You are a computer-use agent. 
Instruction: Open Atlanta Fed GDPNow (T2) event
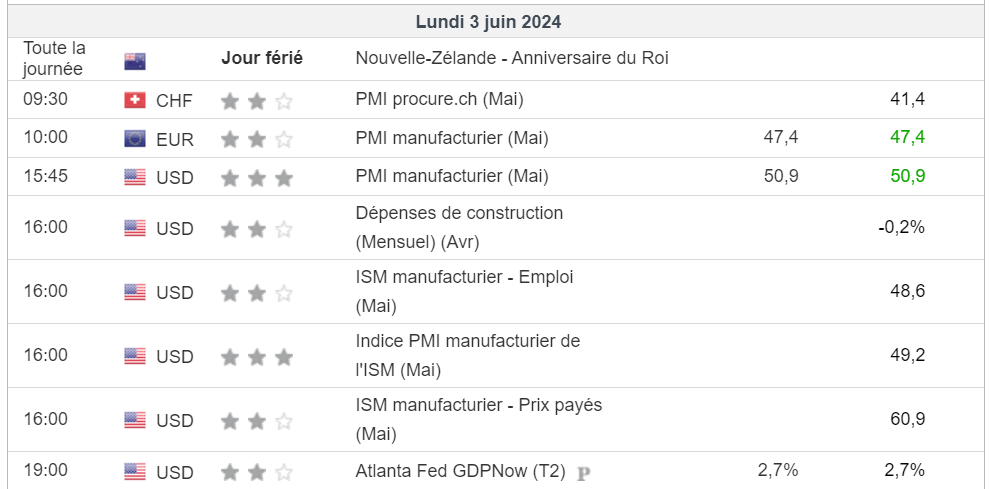460,471
